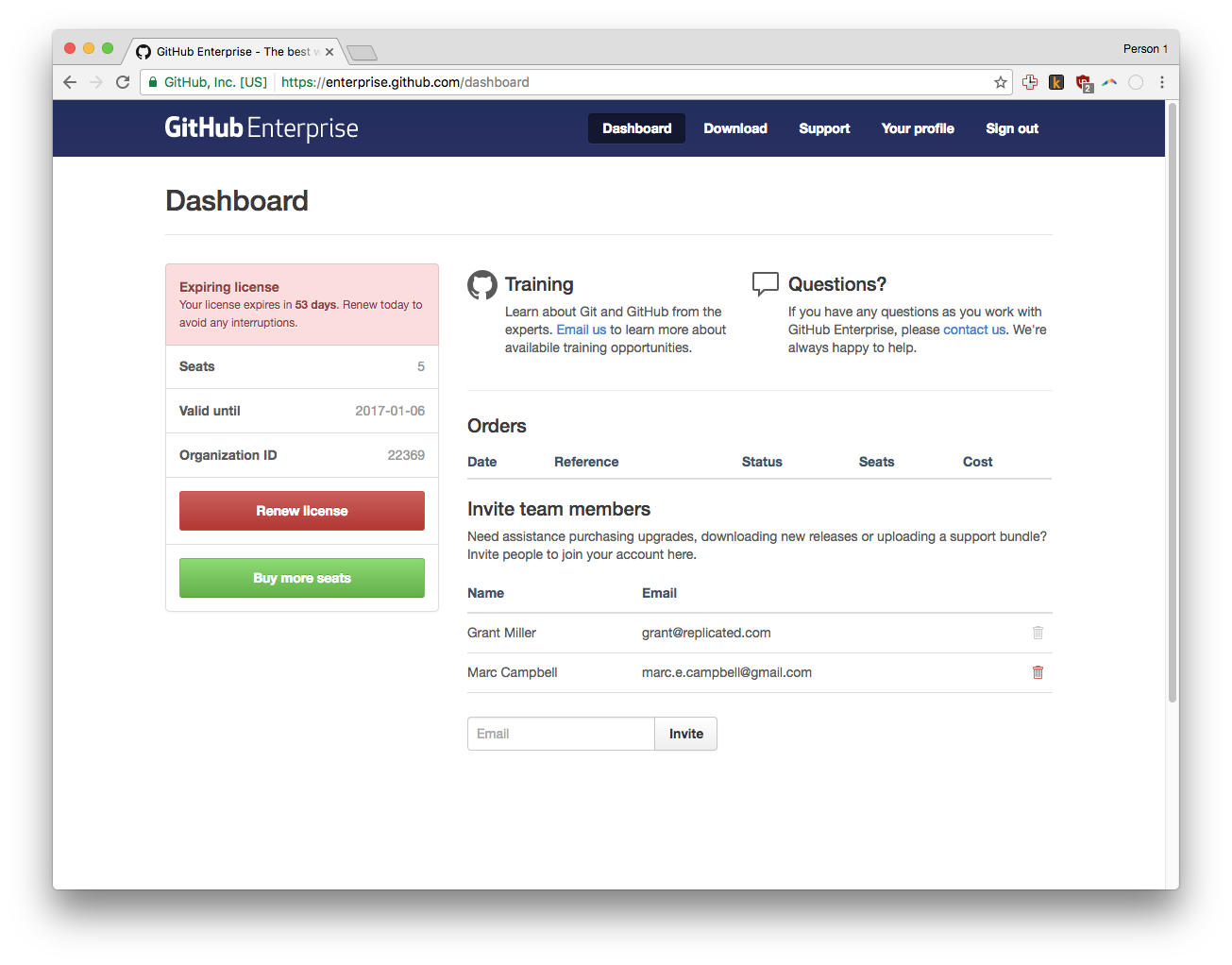Image resolution: width=1232 pixels, height=965 pixels.
Task: Reload the page with refresh icon
Action: (x=123, y=82)
